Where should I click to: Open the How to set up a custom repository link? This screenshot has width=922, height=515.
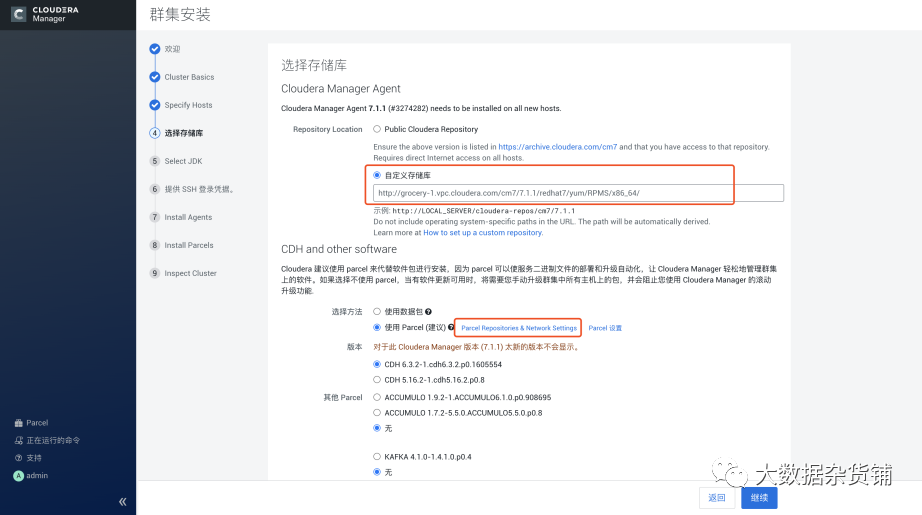coord(482,233)
